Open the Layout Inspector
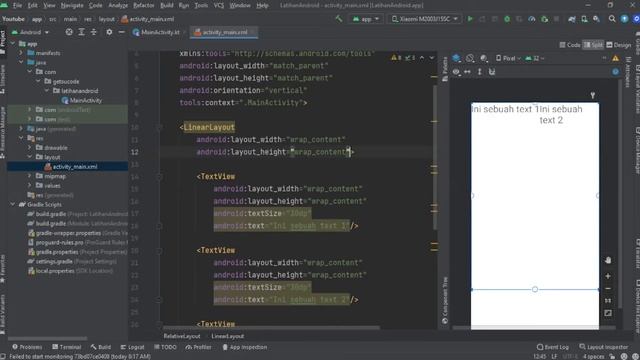The height and width of the screenshot is (360, 640). point(604,347)
